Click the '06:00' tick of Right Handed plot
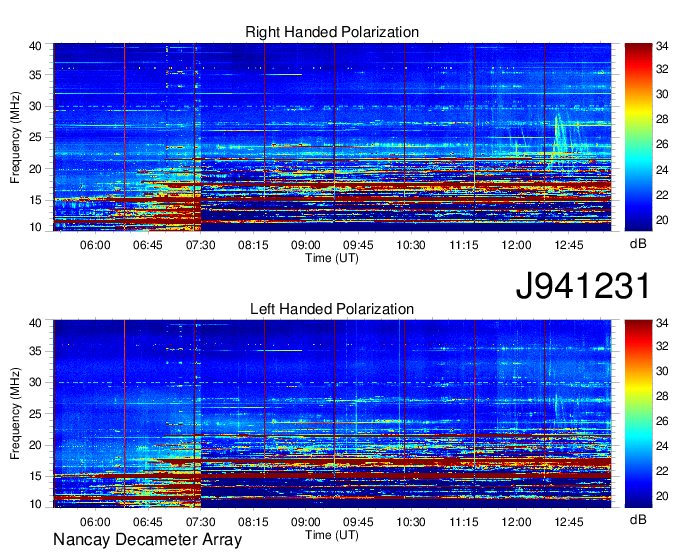Screen dimensions: 680x552 pos(95,245)
